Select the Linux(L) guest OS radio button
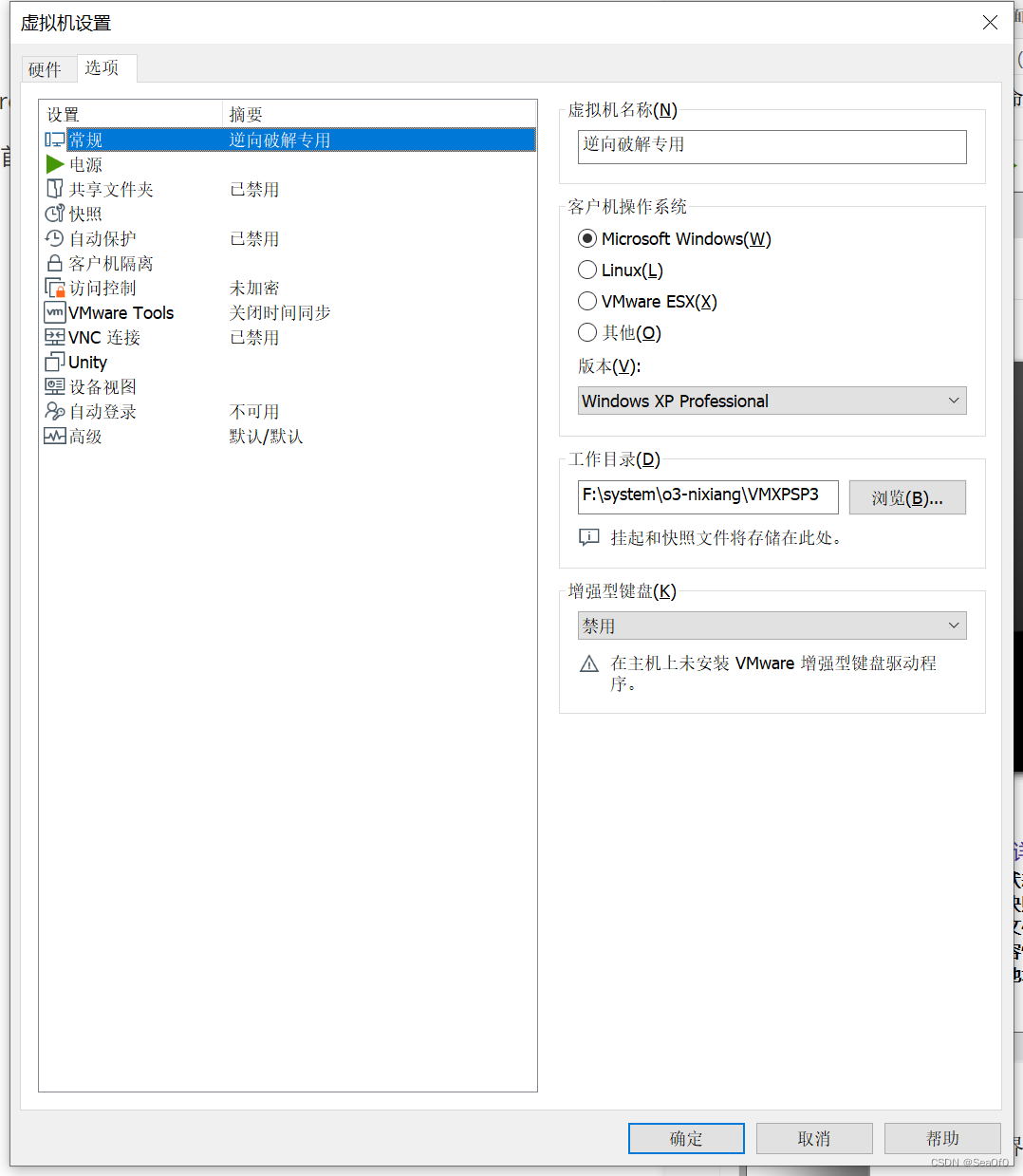1023x1176 pixels. pyautogui.click(x=587, y=270)
